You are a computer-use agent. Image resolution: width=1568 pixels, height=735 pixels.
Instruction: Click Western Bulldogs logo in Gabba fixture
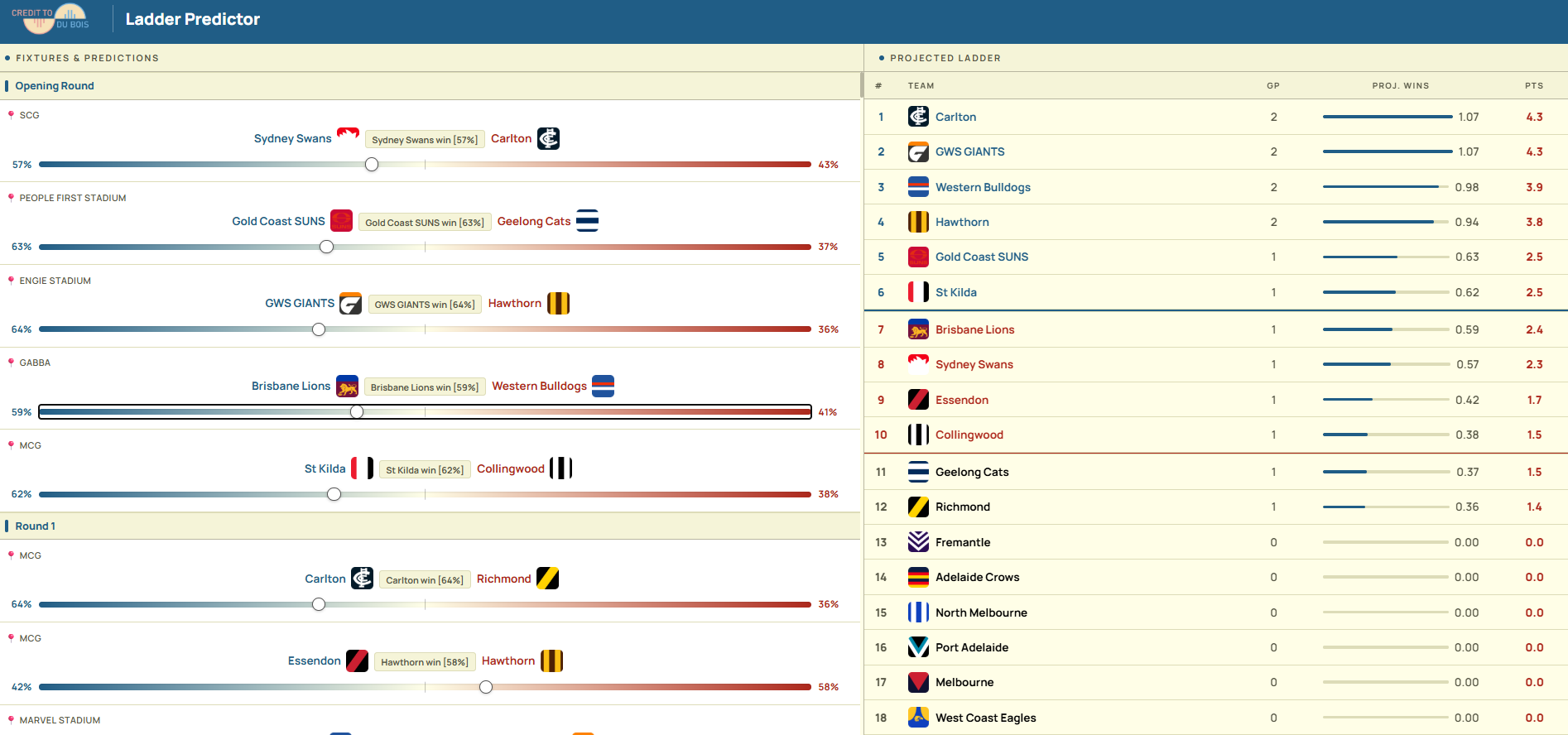pos(603,387)
